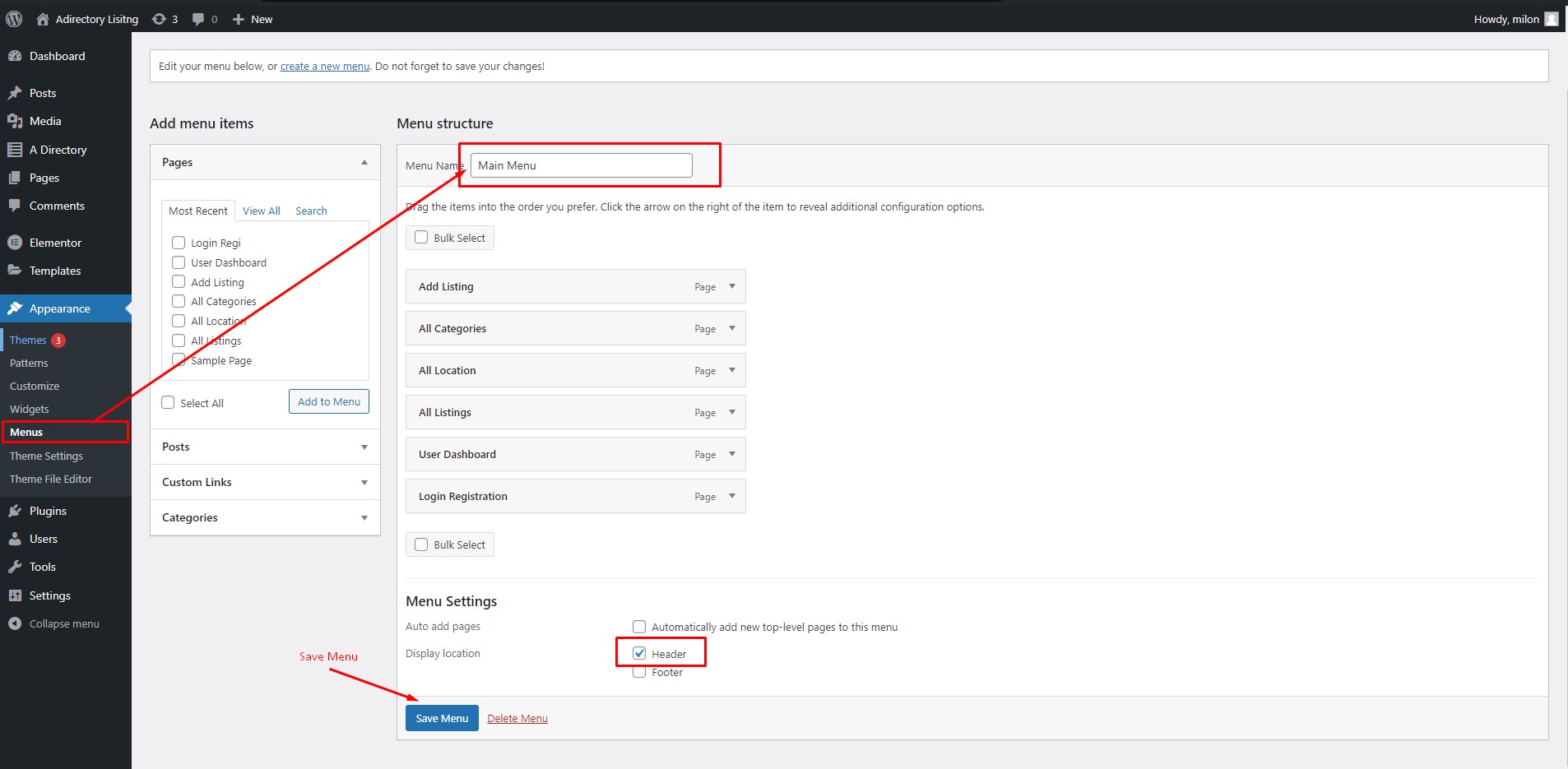Check the User Dashboard page checkbox
The height and width of the screenshot is (769, 1568).
179,262
